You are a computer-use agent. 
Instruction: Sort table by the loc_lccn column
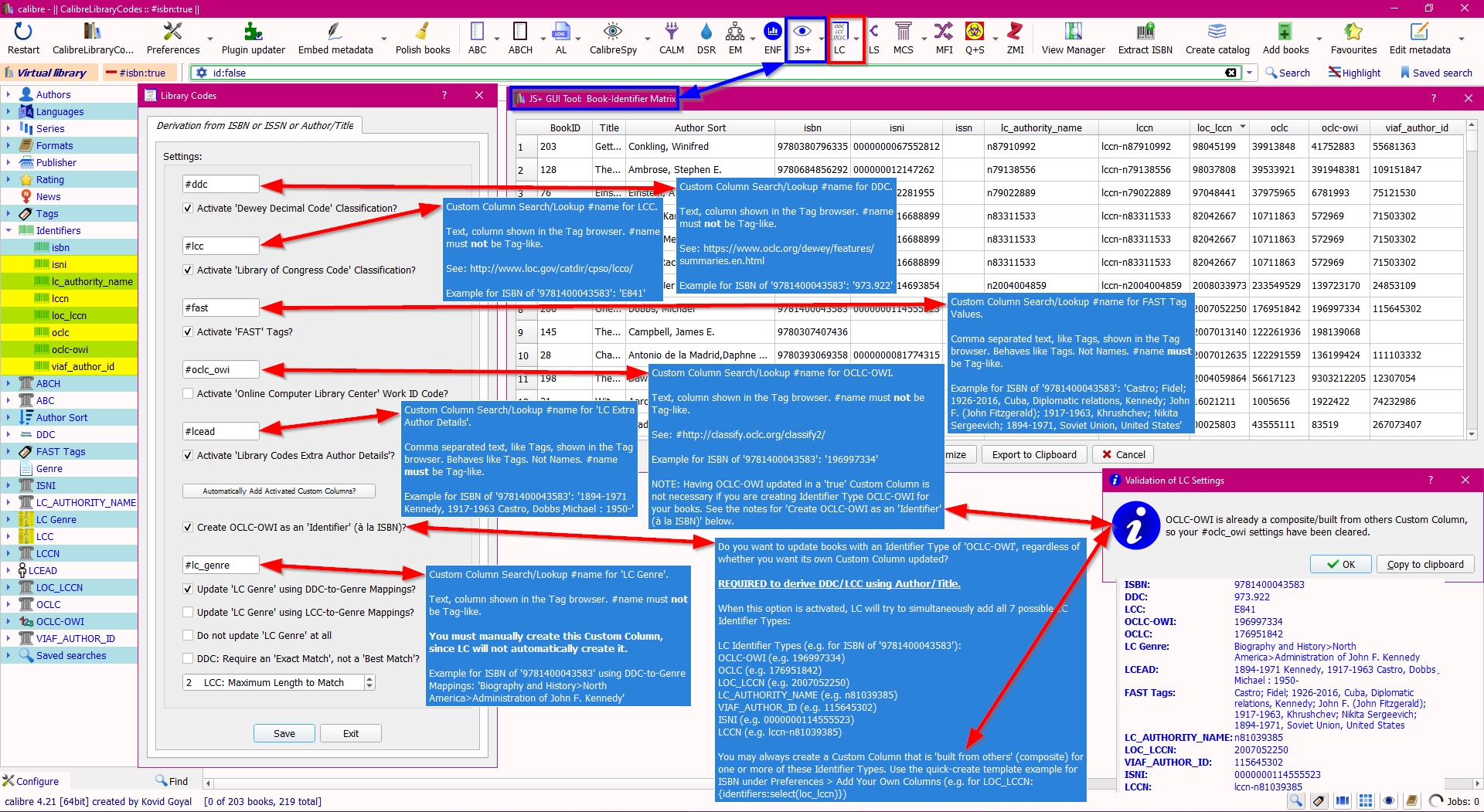tap(1219, 127)
